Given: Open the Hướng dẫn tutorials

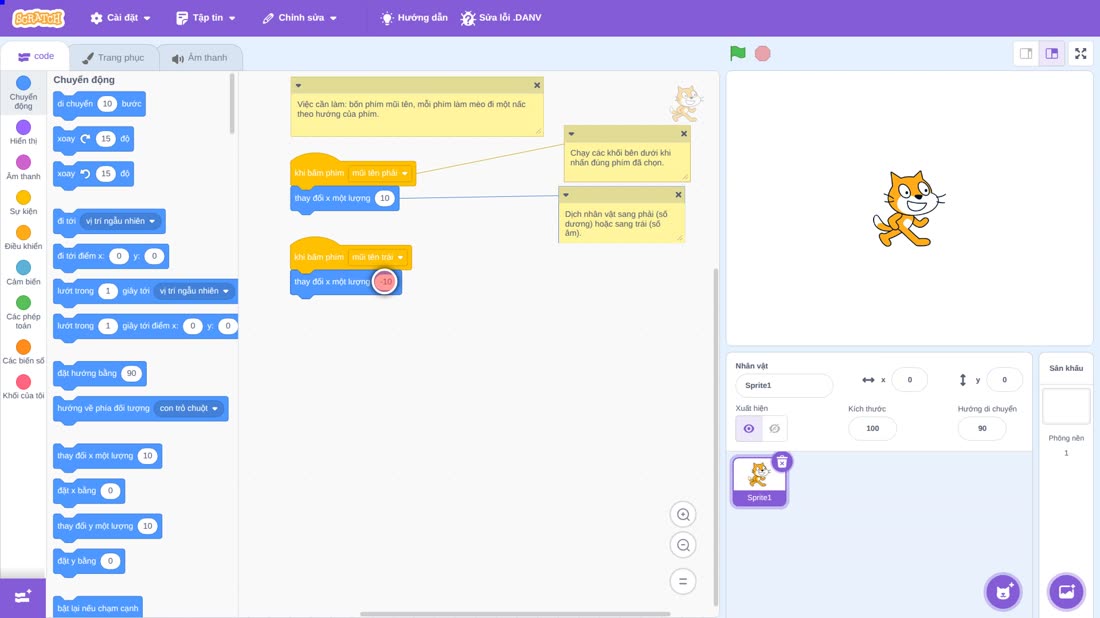Looking at the screenshot, I should tap(414, 18).
